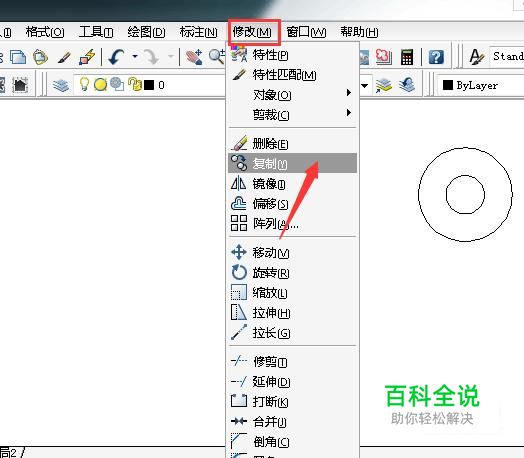Viewport: 524px width, 458px height.
Task: Click the Undo arrow icon
Action: click(116, 57)
